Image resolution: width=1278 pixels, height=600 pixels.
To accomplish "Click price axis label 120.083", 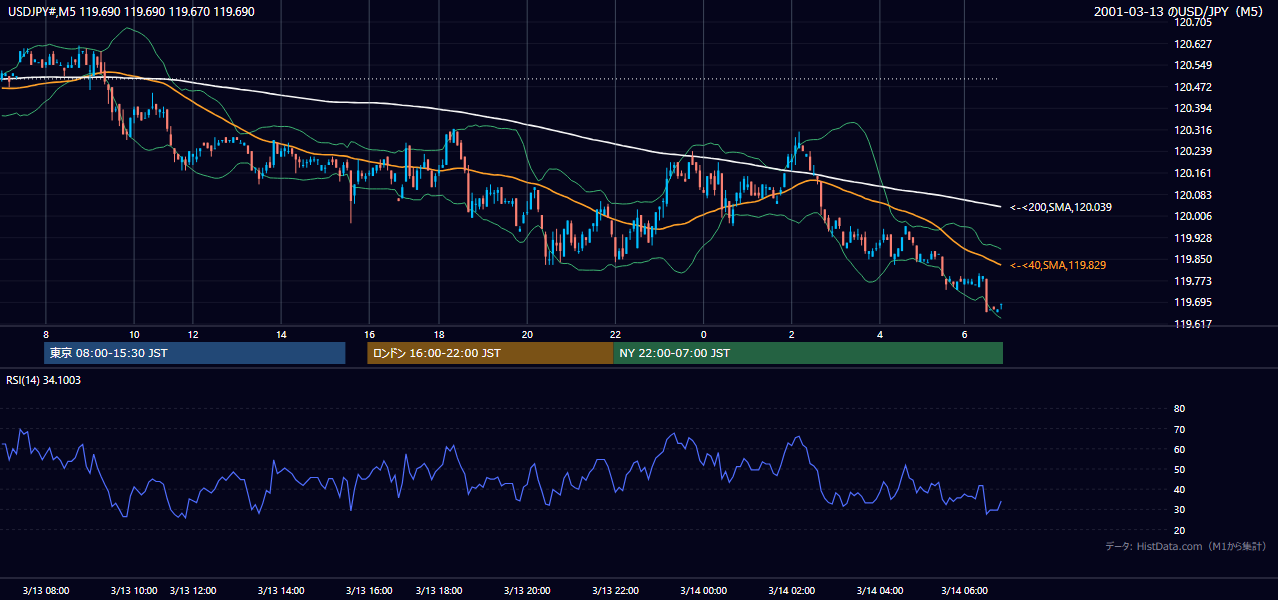I will coord(1193,195).
